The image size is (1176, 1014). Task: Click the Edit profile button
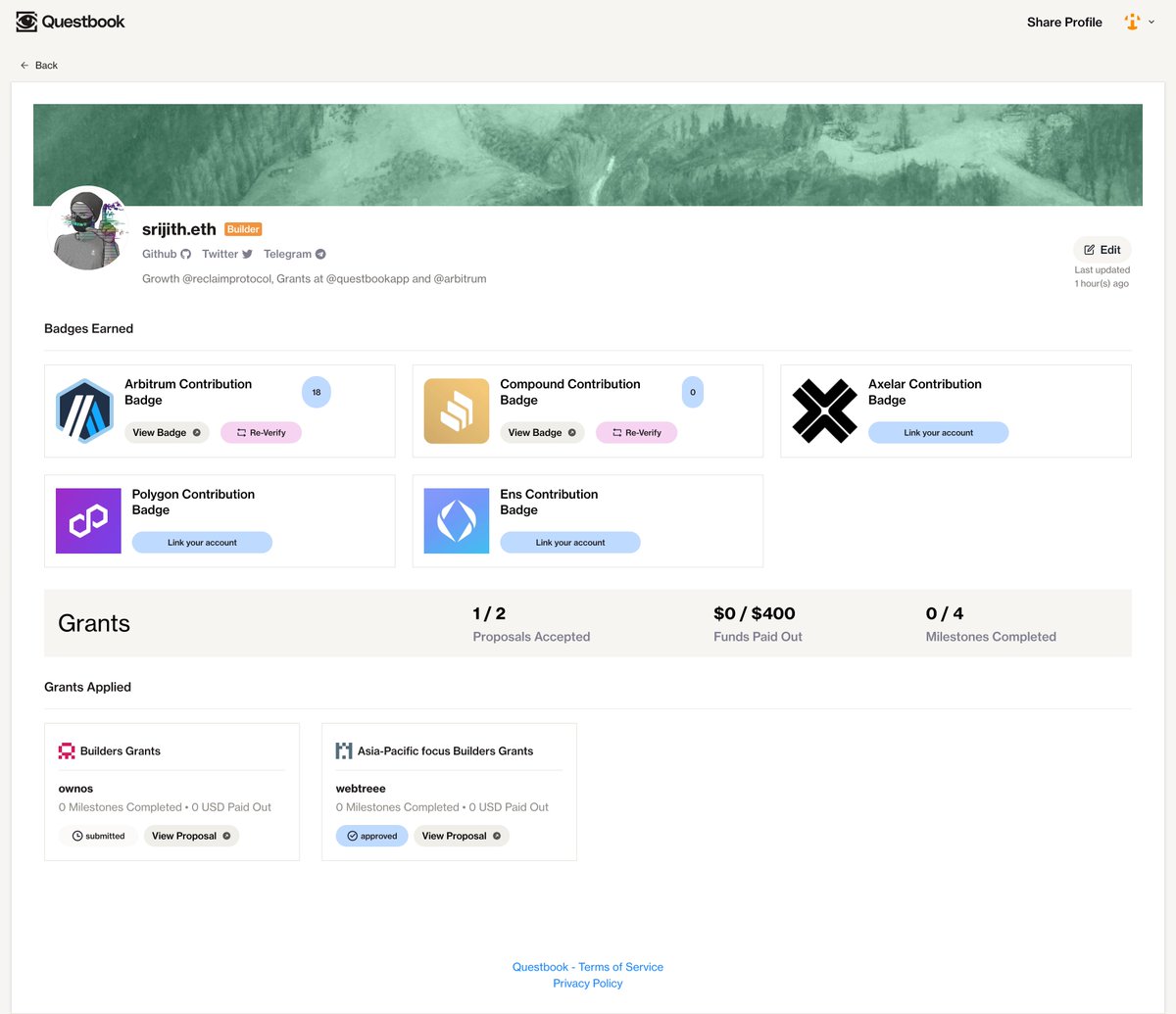click(x=1102, y=250)
